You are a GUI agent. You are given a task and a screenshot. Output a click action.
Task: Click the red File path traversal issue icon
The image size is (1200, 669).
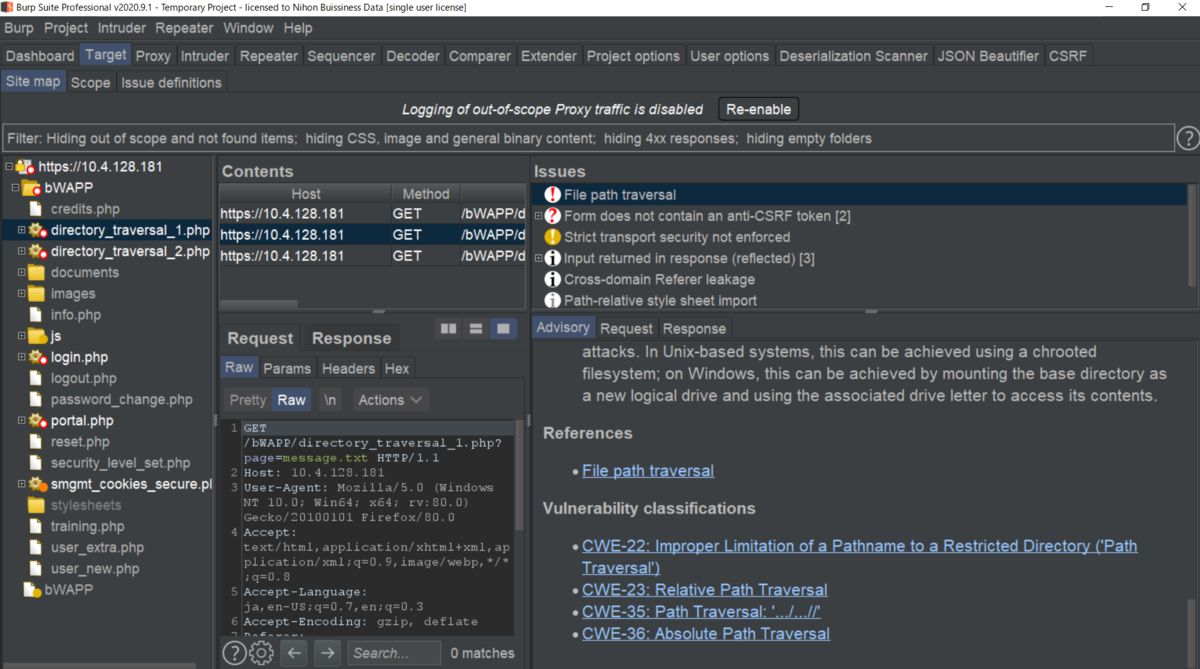[x=552, y=195]
